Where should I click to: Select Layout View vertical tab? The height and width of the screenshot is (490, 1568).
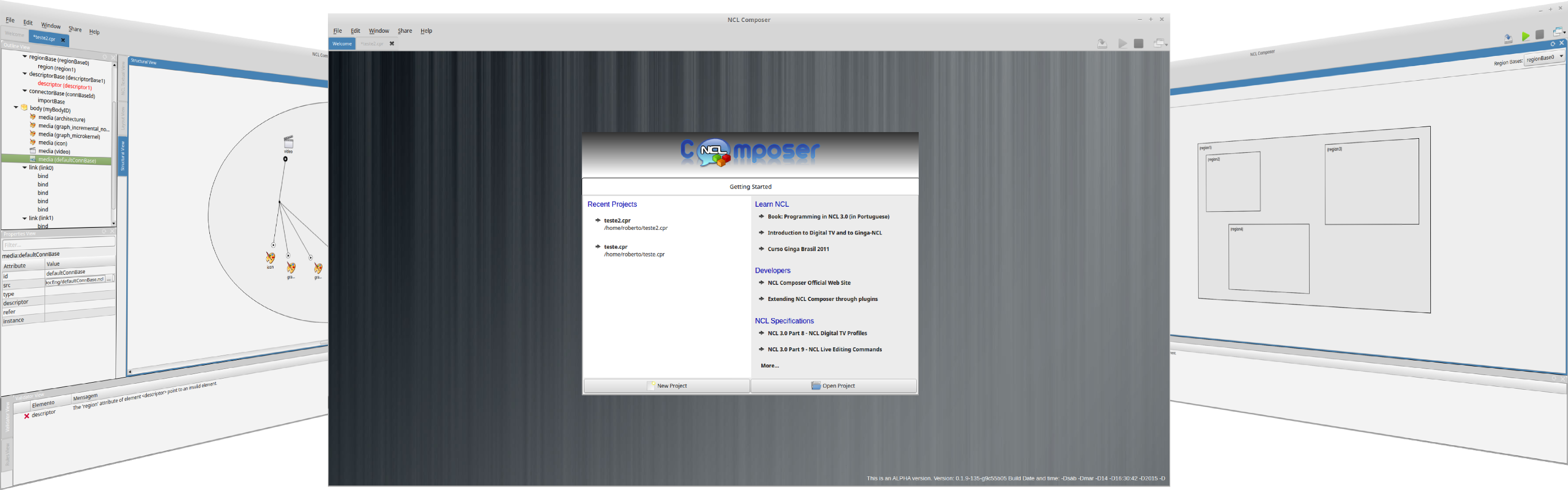coord(123,118)
